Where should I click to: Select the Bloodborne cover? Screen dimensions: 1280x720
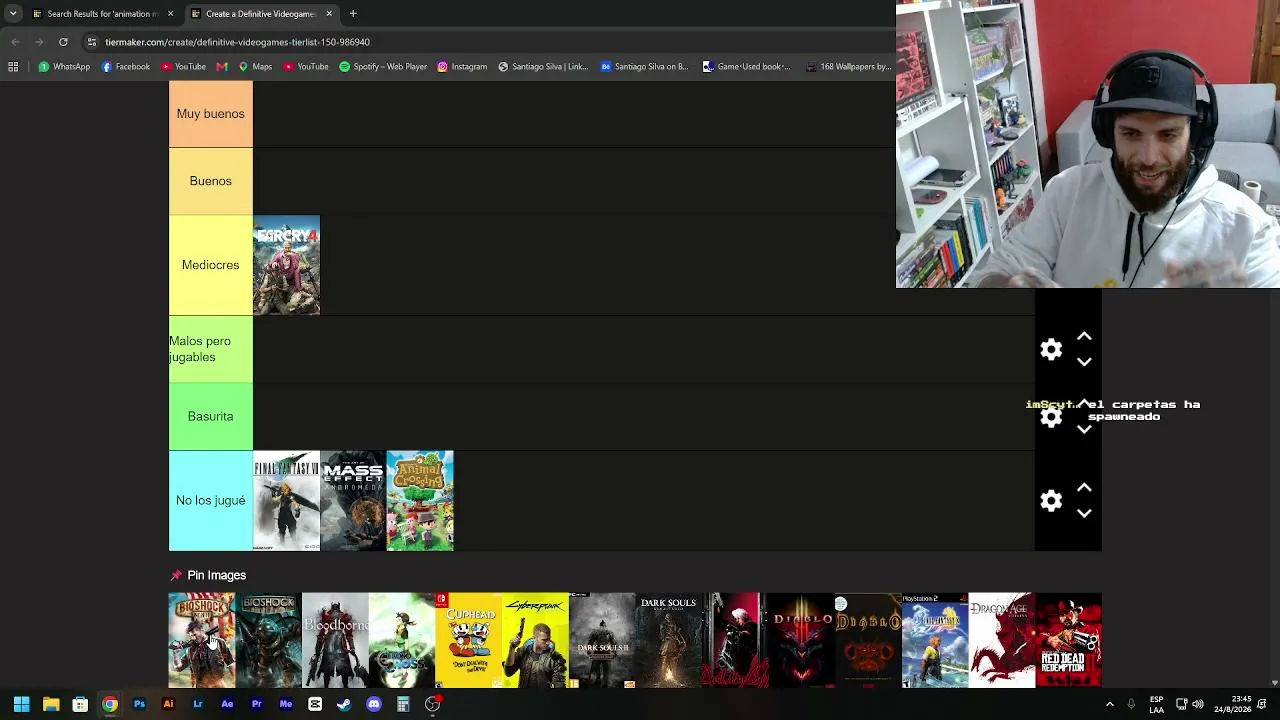pyautogui.click(x=335, y=640)
